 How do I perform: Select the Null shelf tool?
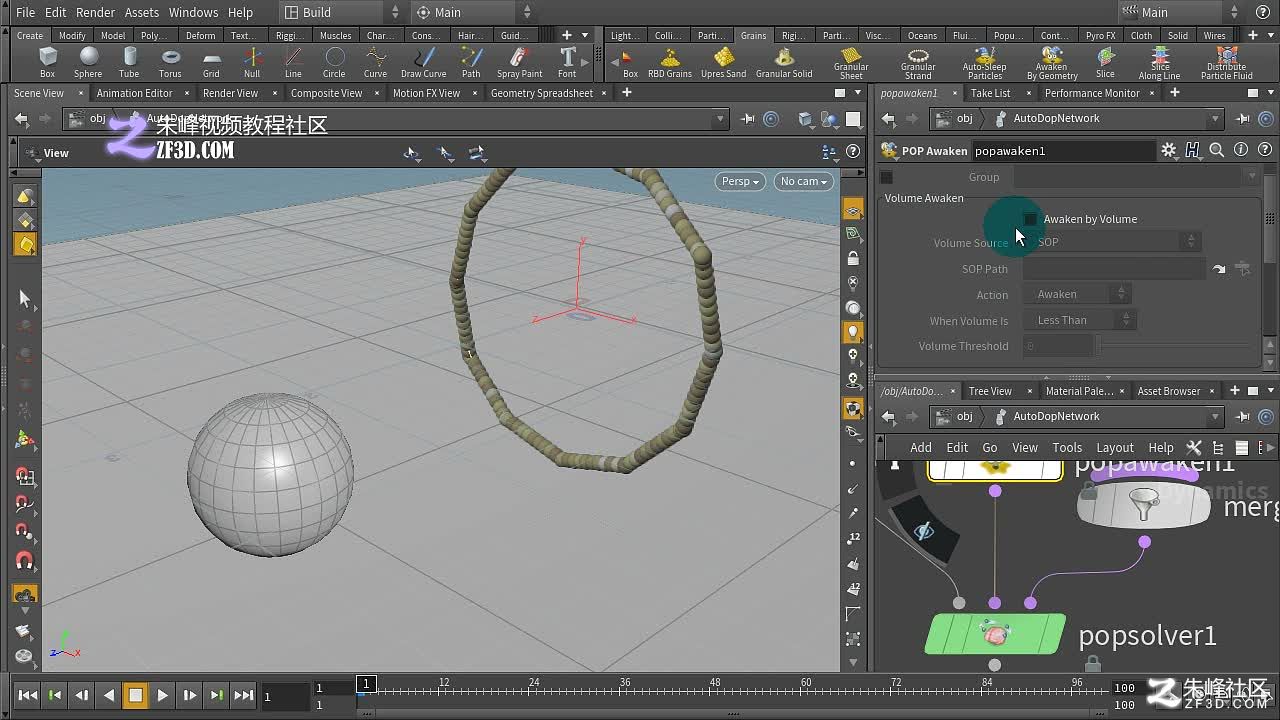pyautogui.click(x=252, y=62)
